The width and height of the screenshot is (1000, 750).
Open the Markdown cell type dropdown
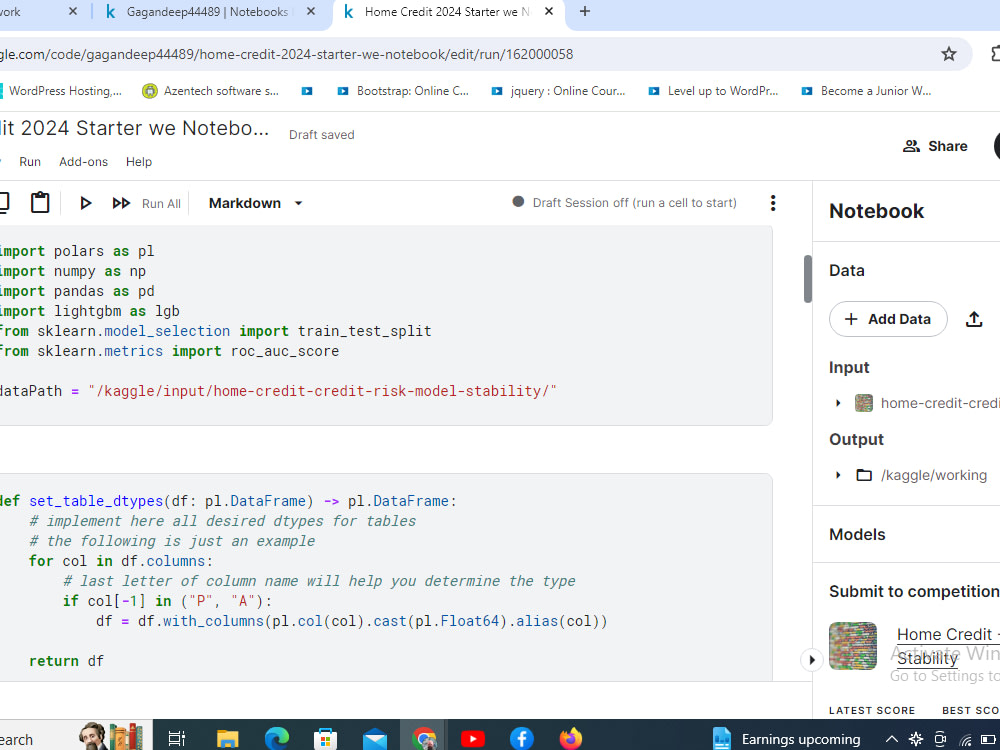[x=255, y=203]
